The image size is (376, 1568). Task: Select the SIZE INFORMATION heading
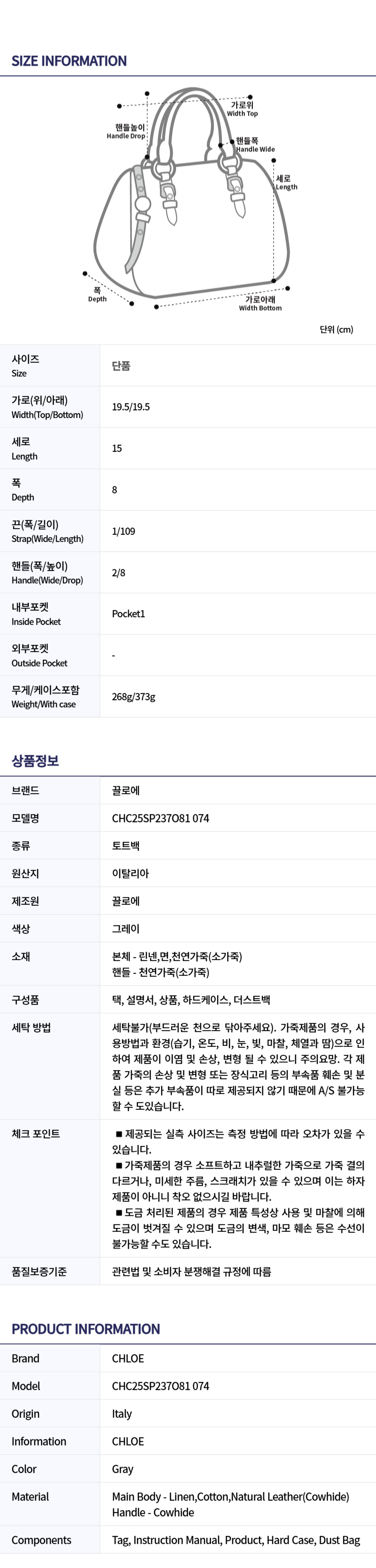(x=69, y=61)
